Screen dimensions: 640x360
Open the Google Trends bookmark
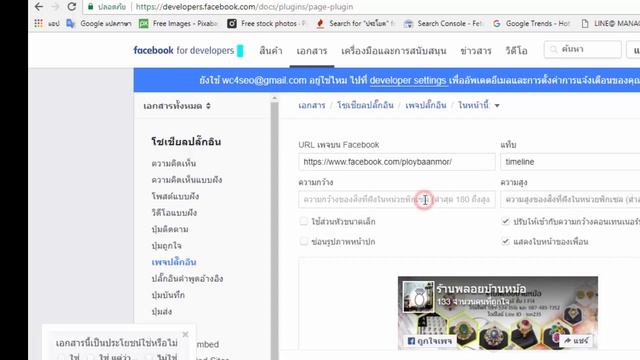click(x=531, y=24)
